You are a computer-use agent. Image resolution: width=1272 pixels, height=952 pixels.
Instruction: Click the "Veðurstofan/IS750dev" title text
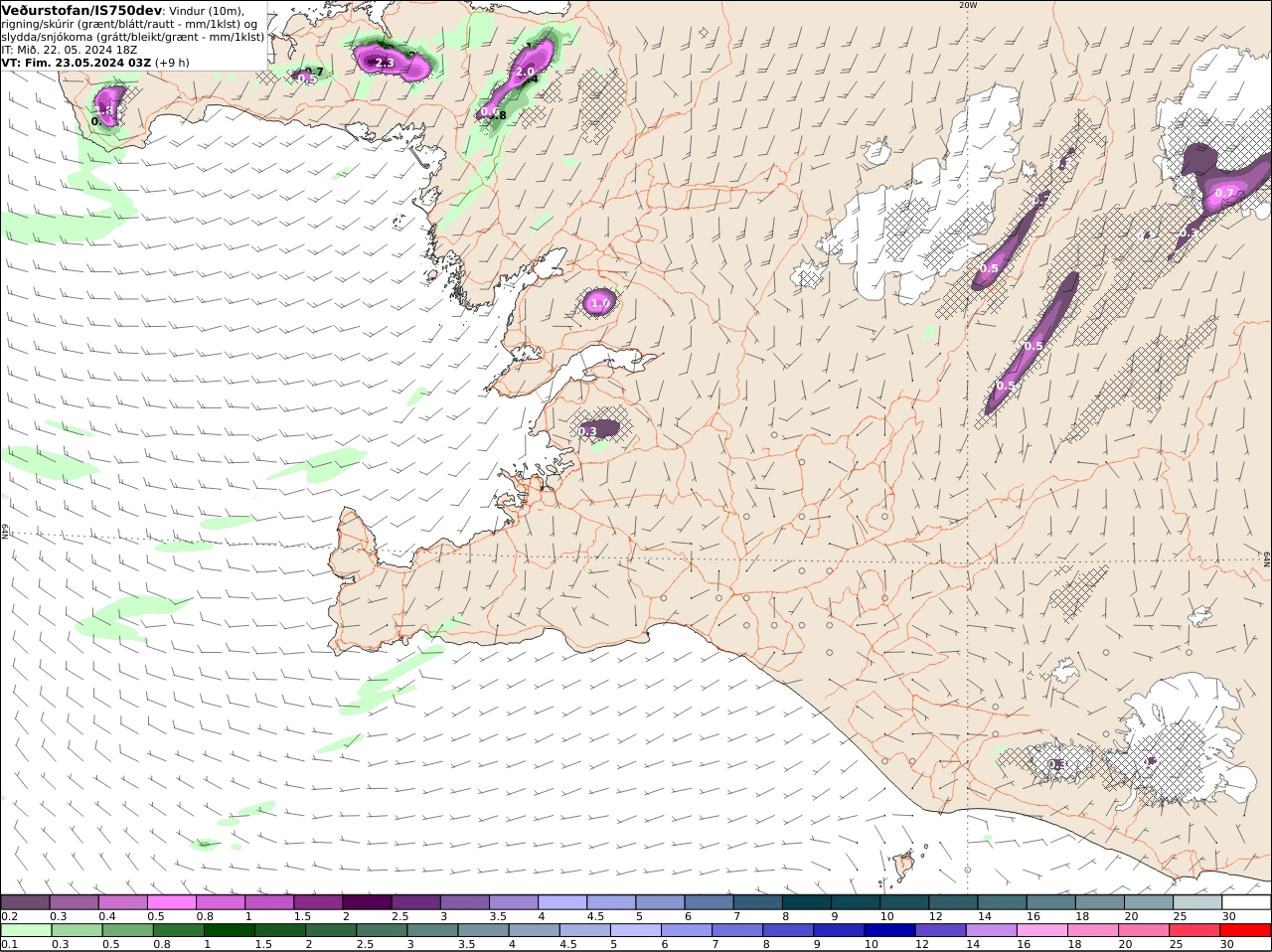(x=81, y=10)
